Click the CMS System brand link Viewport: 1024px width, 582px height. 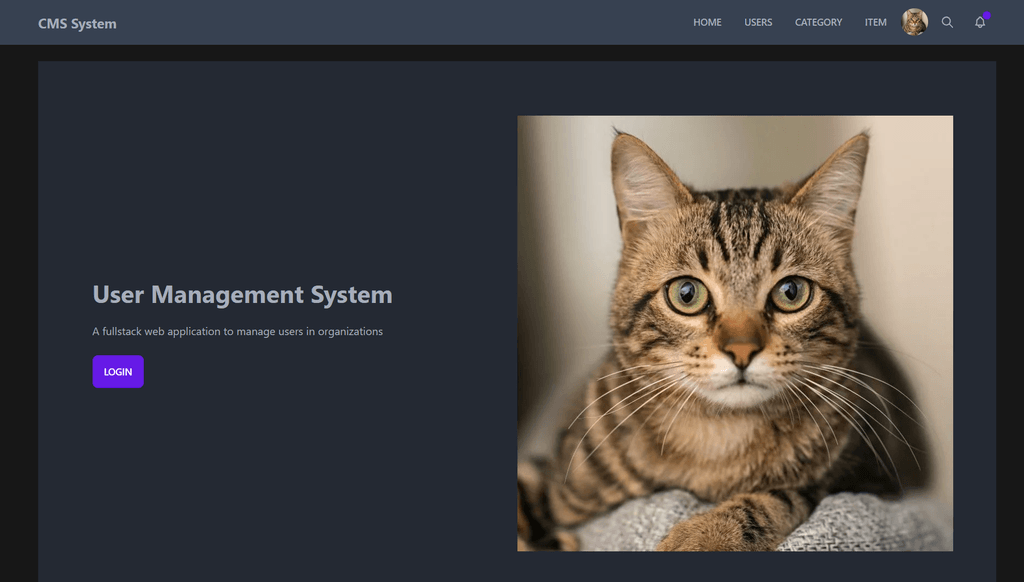[77, 23]
